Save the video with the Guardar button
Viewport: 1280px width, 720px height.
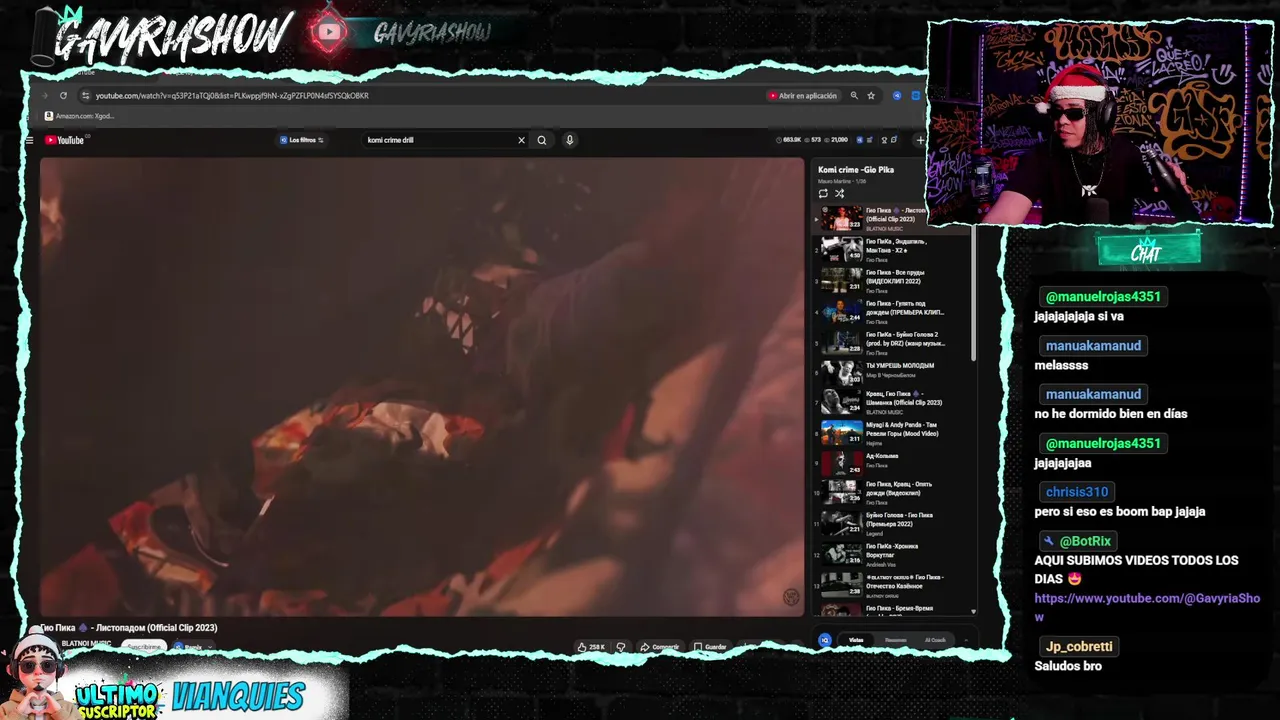711,647
